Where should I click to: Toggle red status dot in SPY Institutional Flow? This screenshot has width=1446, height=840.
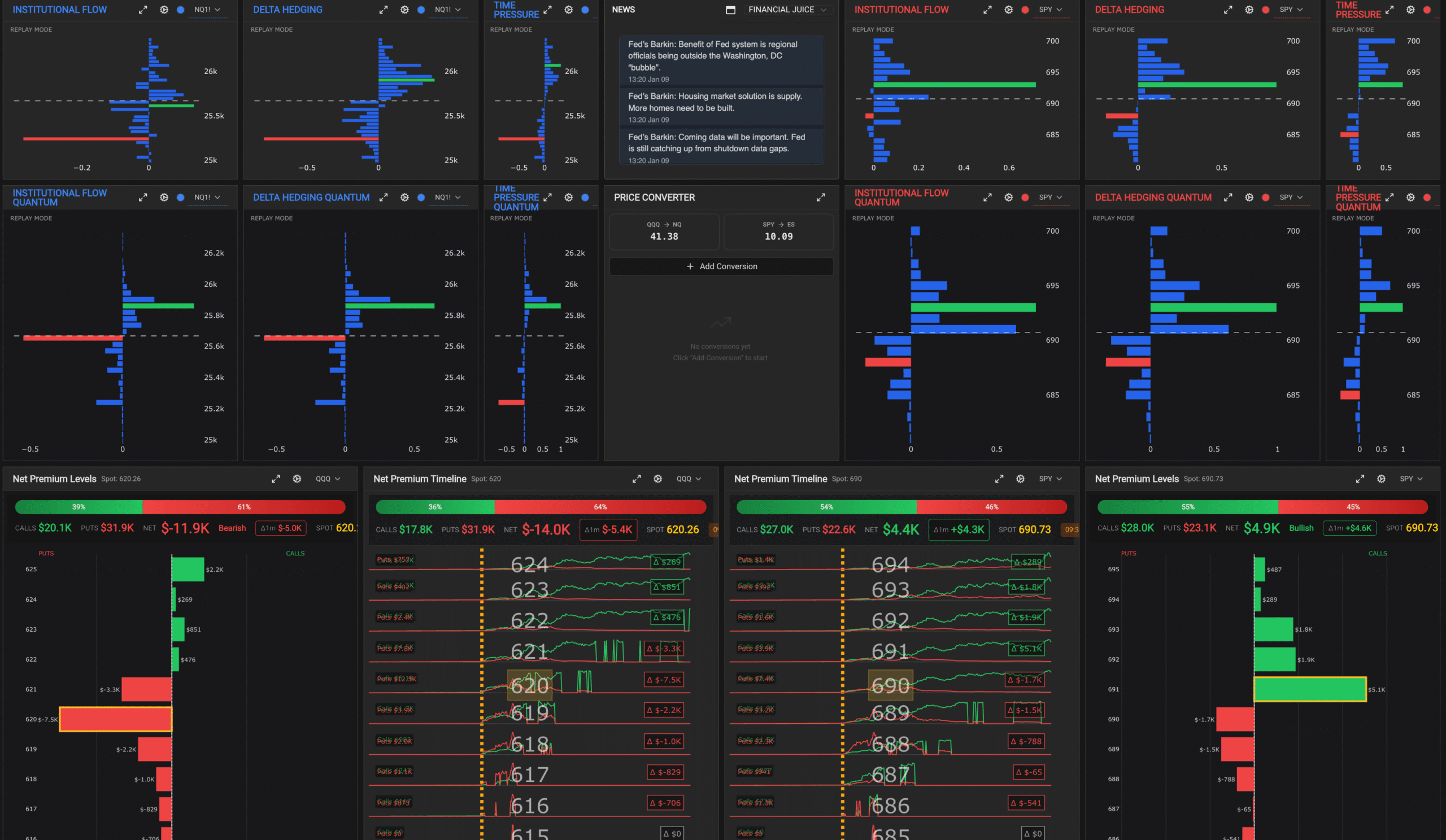1025,10
